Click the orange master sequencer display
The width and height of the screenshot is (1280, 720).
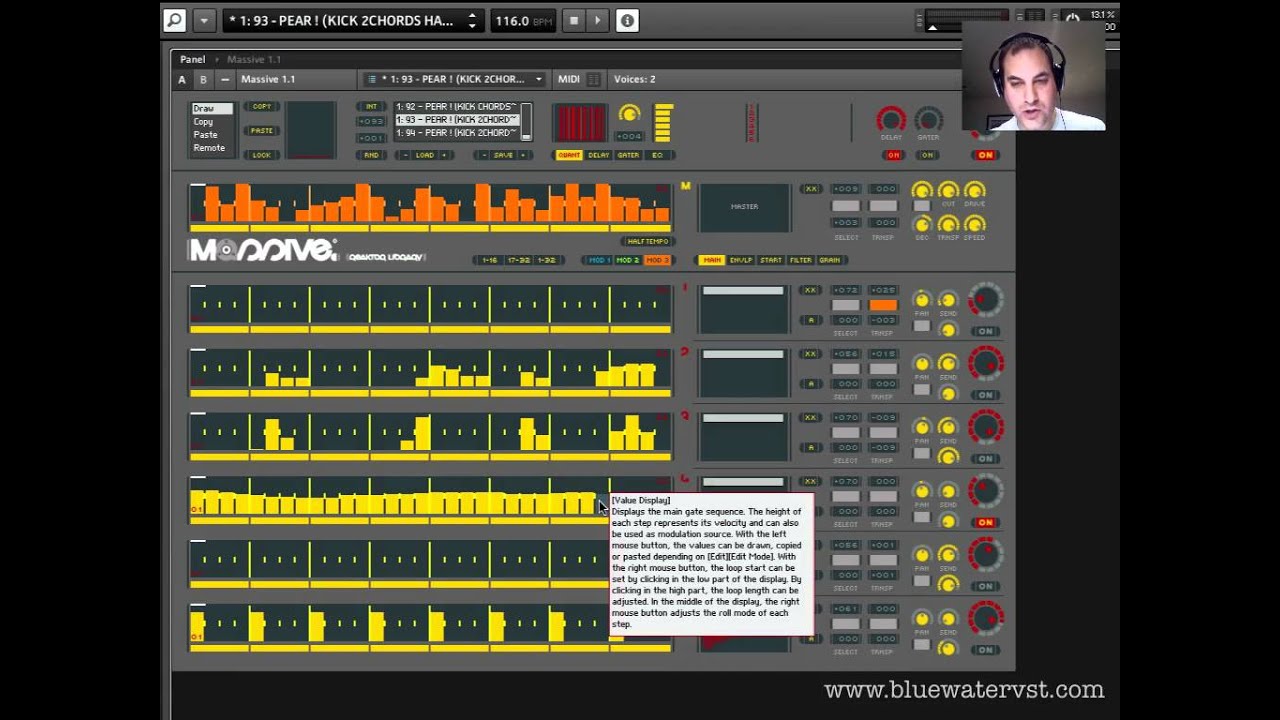point(430,203)
